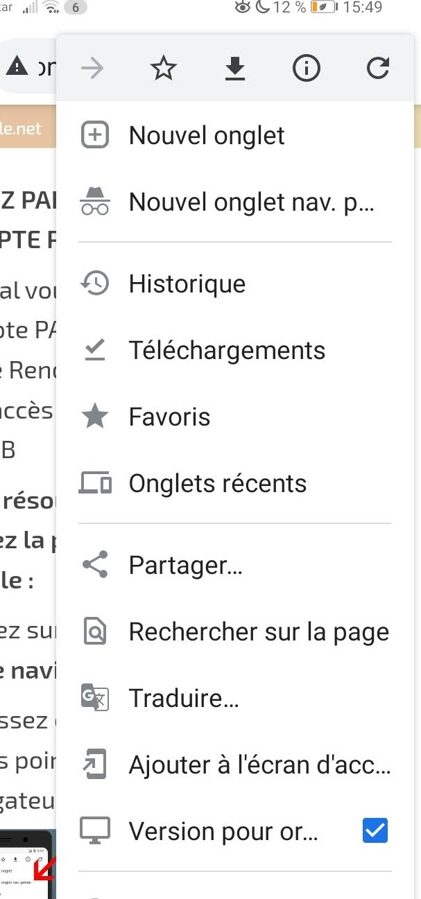
Task: Select Téléchargements menu entry
Action: 235,350
